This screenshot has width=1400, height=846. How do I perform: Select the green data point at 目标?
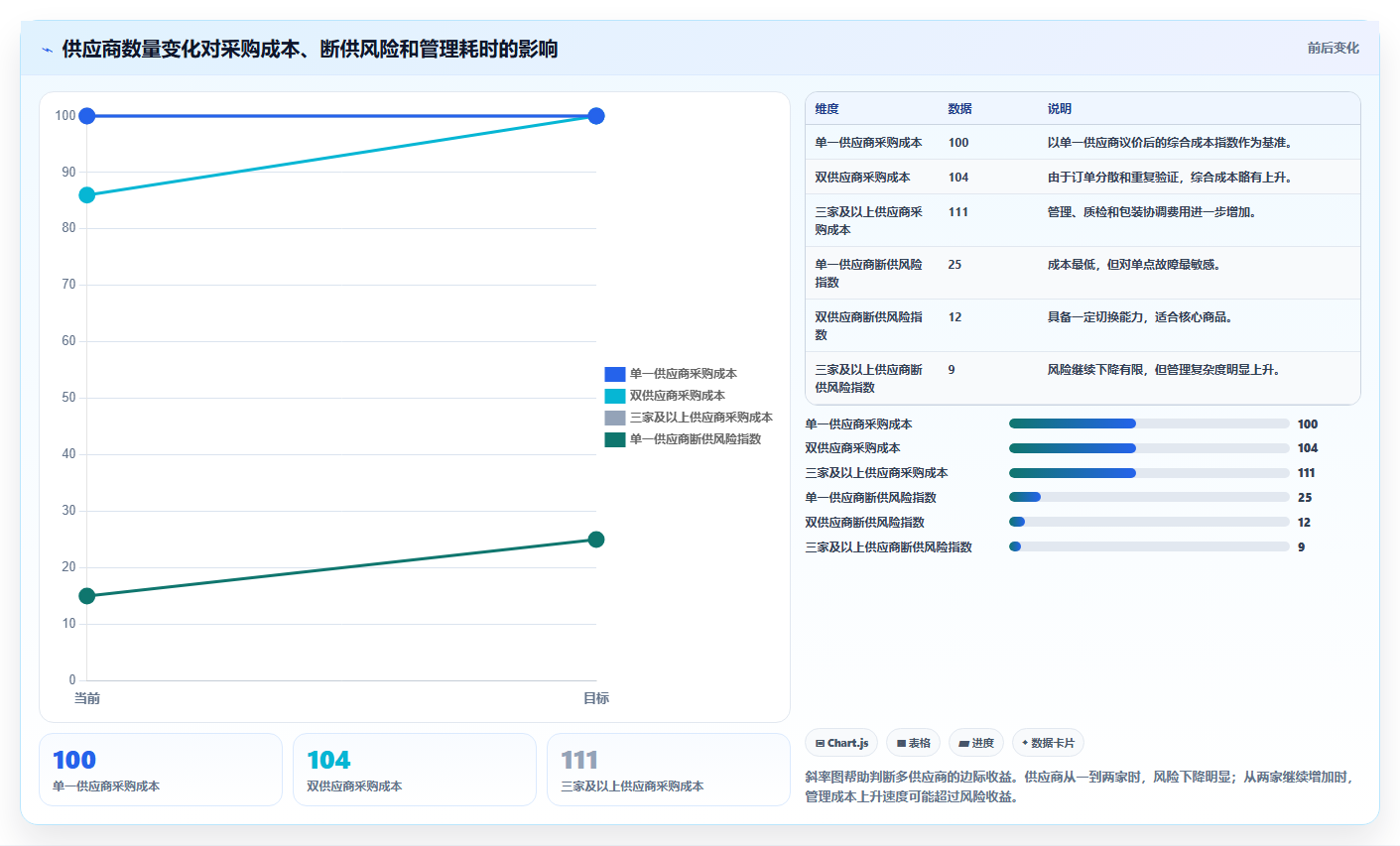(x=596, y=540)
